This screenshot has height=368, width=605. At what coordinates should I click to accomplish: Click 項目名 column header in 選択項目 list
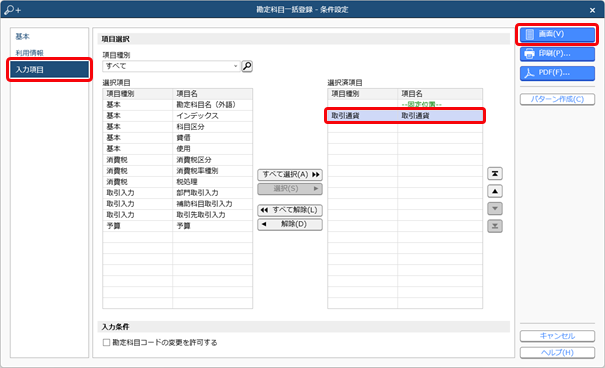[x=213, y=94]
